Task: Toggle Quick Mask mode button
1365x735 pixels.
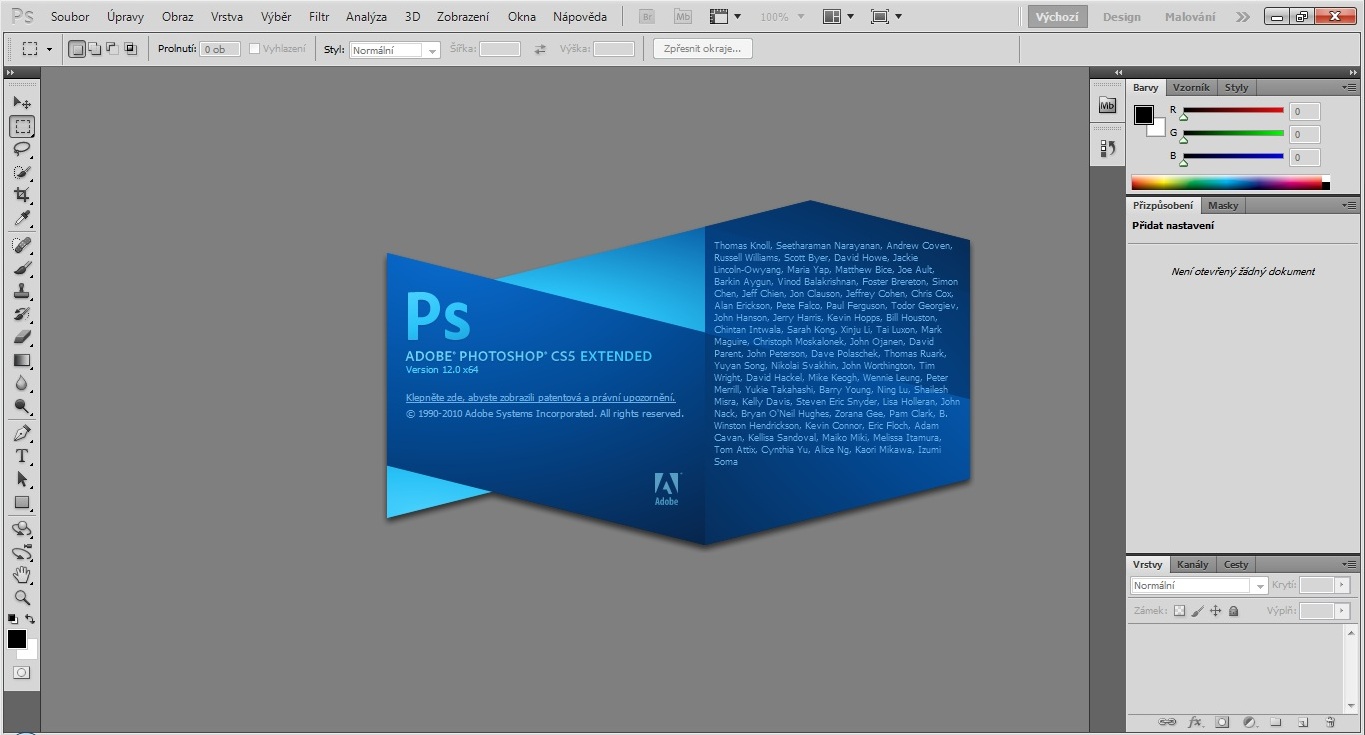Action: pyautogui.click(x=21, y=673)
